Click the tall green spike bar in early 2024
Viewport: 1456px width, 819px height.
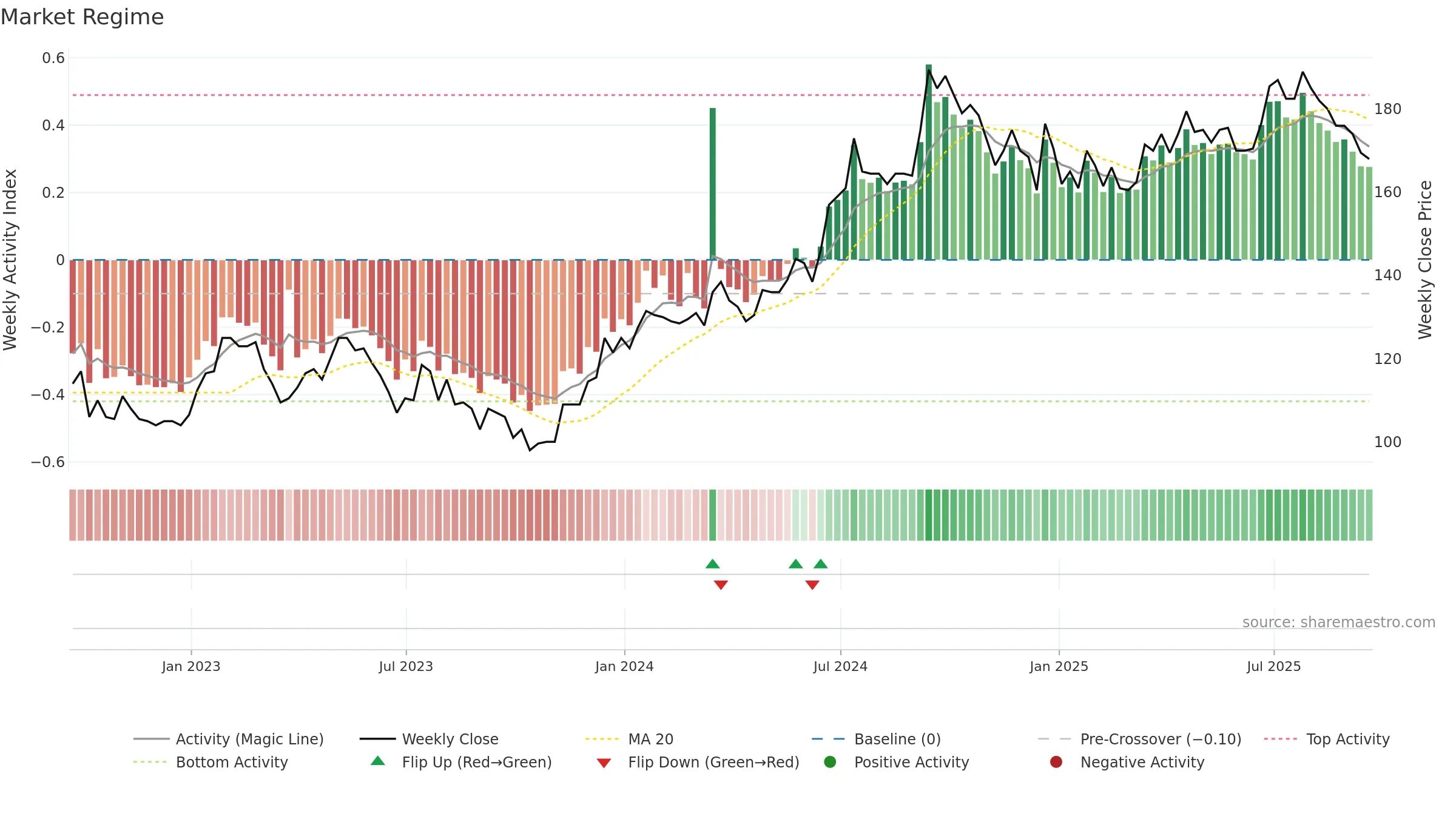click(x=713, y=184)
